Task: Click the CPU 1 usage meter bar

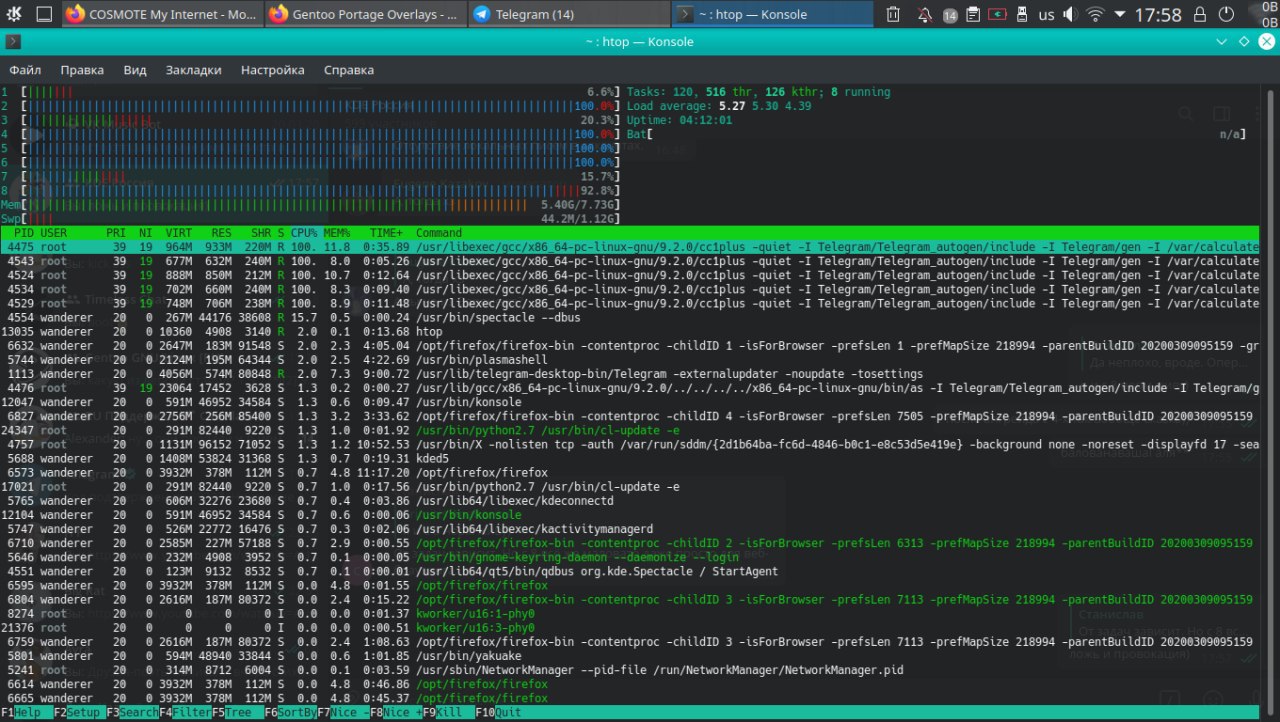Action: tap(310, 92)
